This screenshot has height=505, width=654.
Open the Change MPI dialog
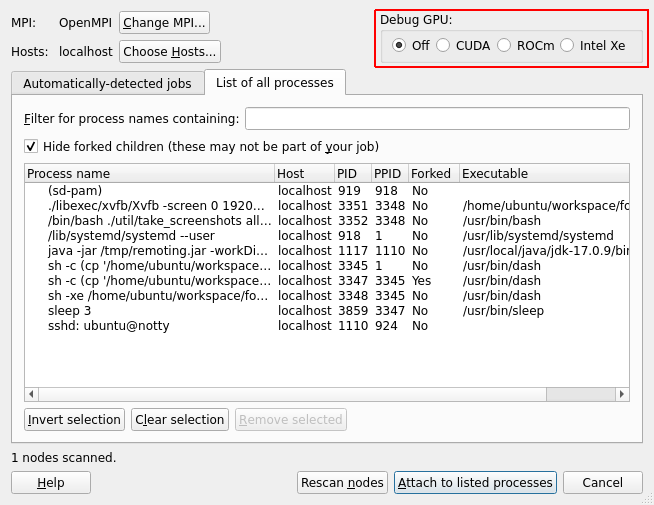coord(165,22)
